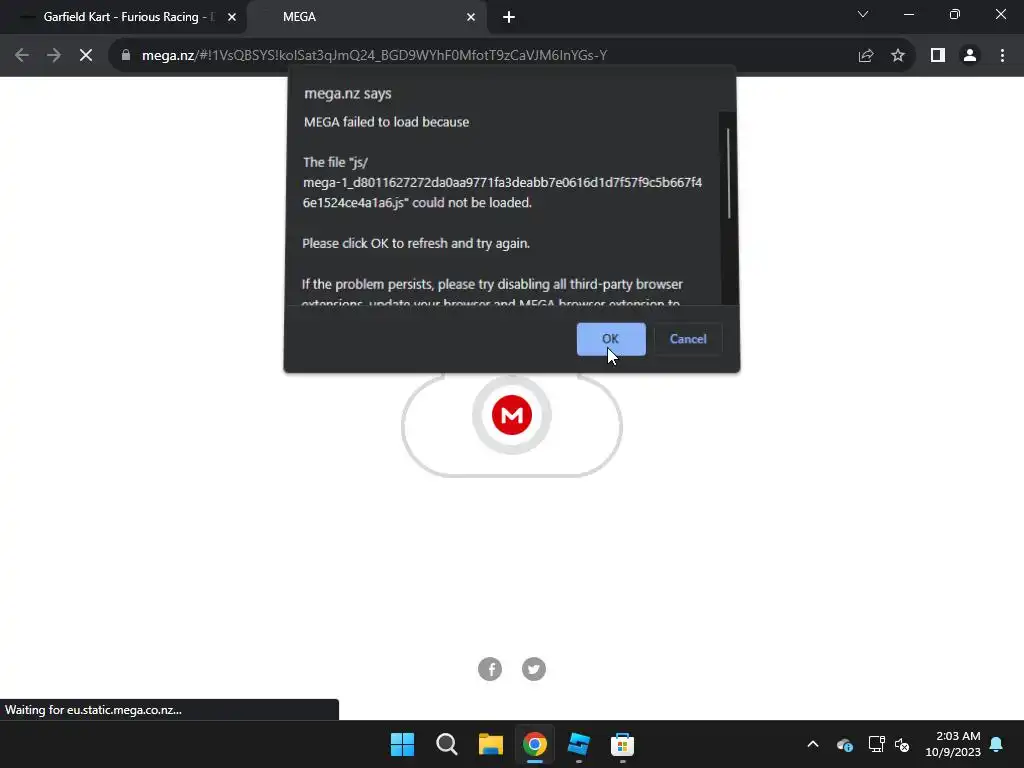Restore down the Chrome window
The image size is (1024, 768).
coord(955,14)
